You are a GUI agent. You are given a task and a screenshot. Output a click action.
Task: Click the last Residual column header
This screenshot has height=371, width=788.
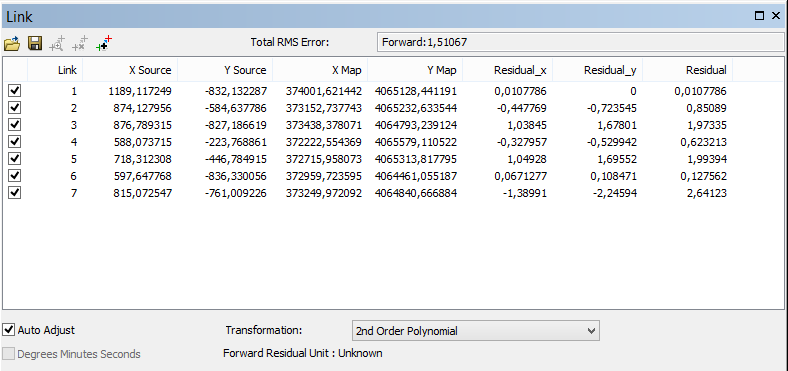click(687, 70)
